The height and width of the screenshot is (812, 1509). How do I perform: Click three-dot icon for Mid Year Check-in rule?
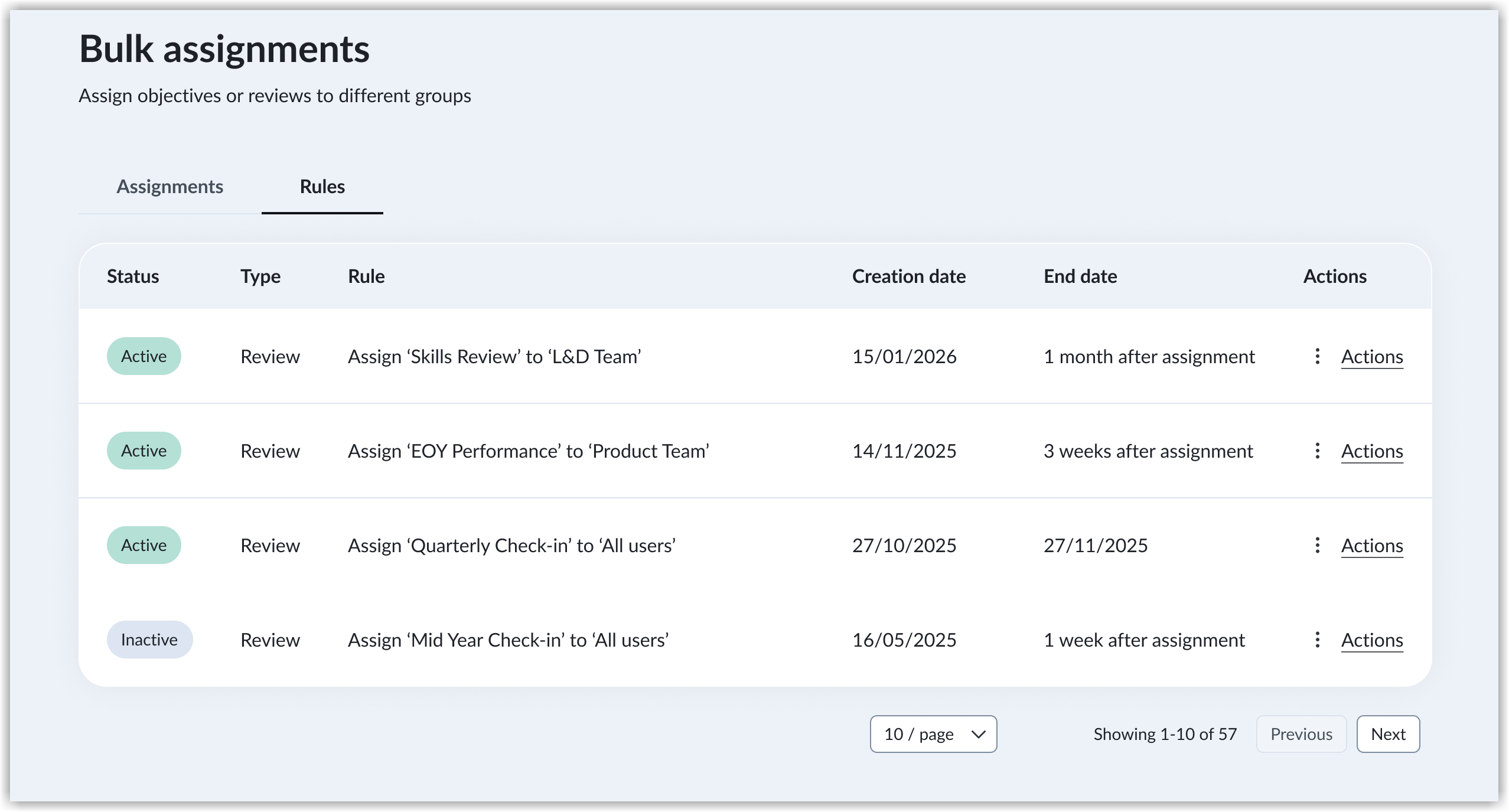tap(1317, 640)
